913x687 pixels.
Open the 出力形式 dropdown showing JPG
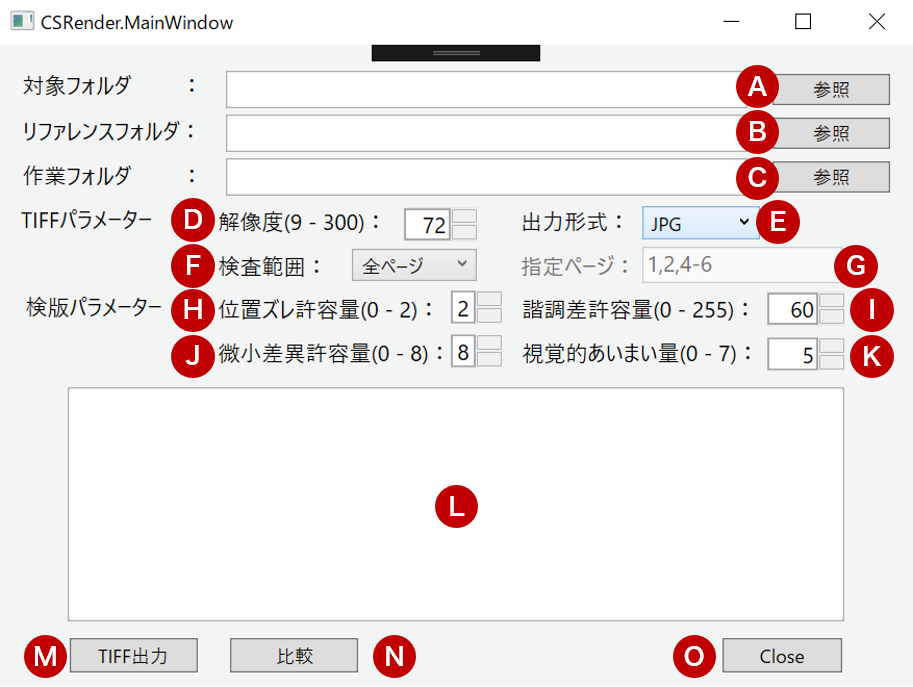(x=700, y=222)
